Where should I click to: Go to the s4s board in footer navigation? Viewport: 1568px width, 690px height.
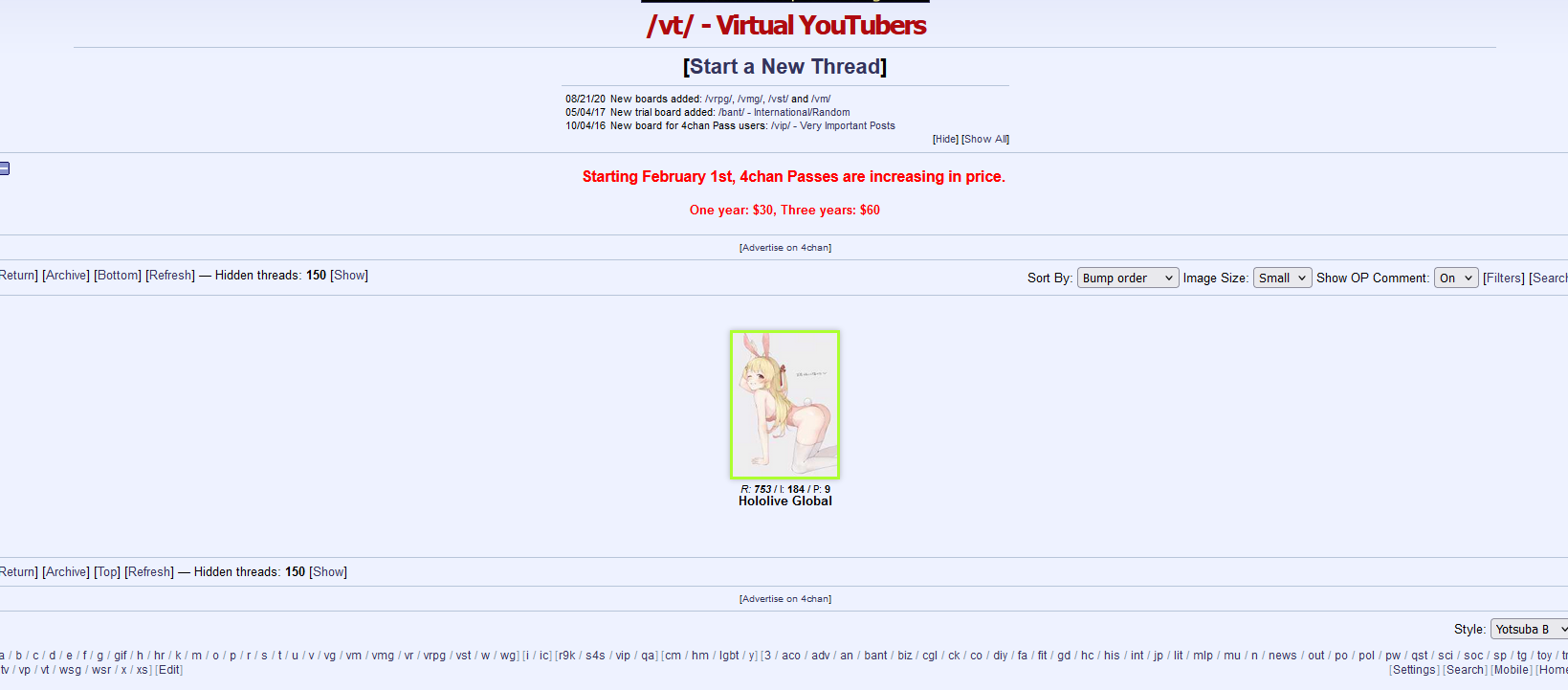(x=595, y=656)
